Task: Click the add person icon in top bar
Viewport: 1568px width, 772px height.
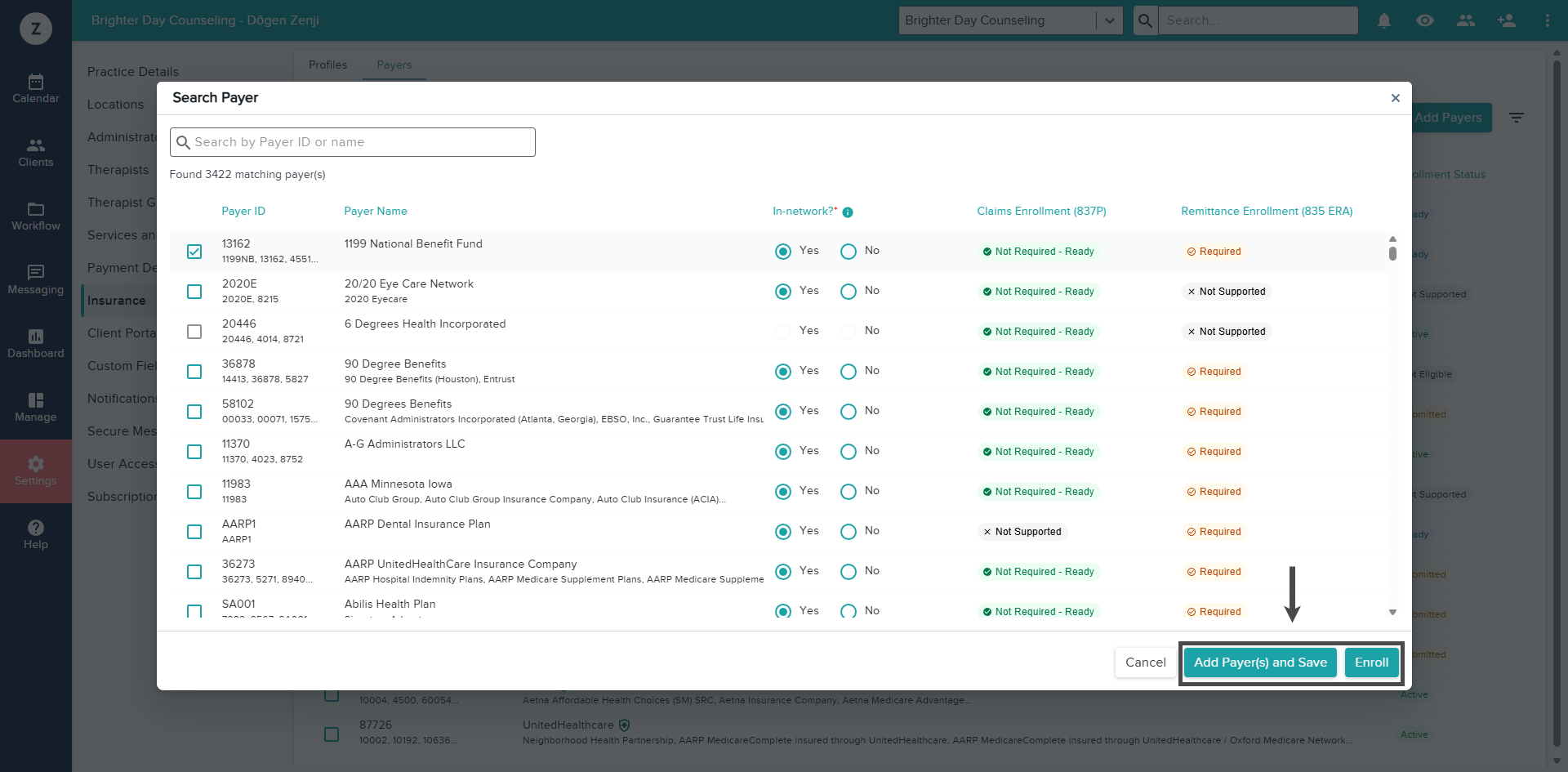Action: (x=1507, y=20)
